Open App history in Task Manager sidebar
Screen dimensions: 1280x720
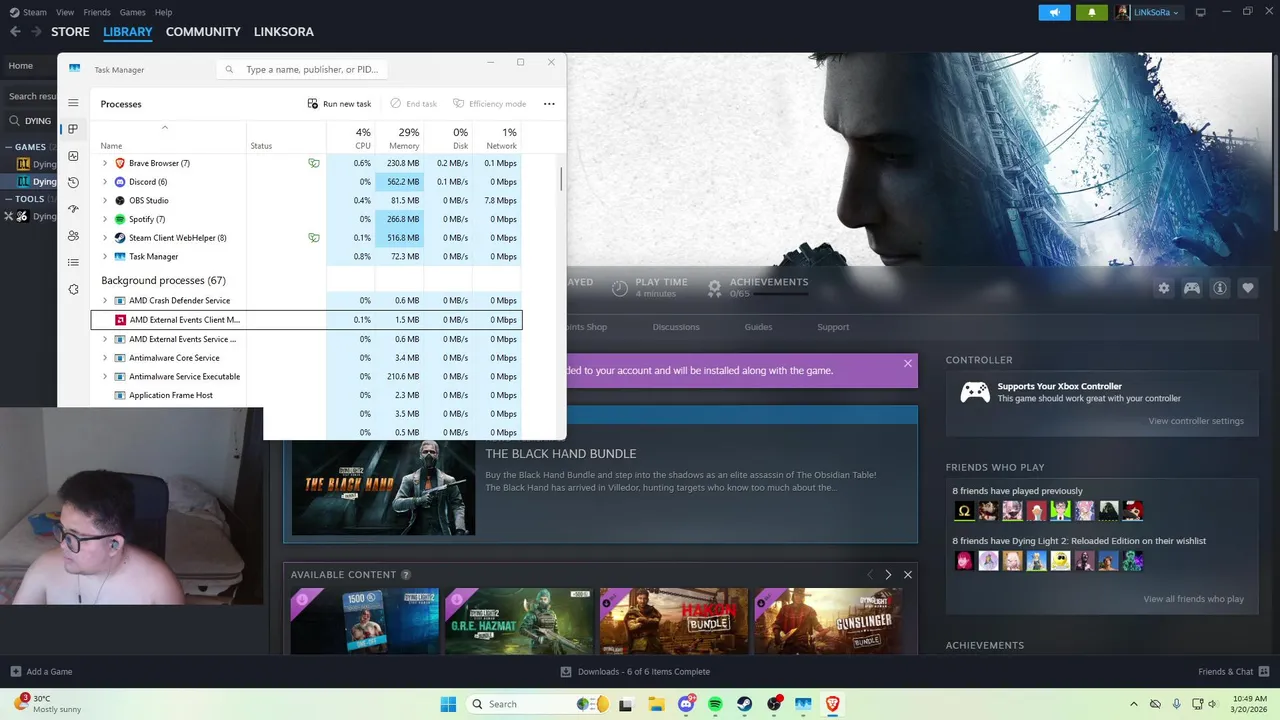(73, 182)
